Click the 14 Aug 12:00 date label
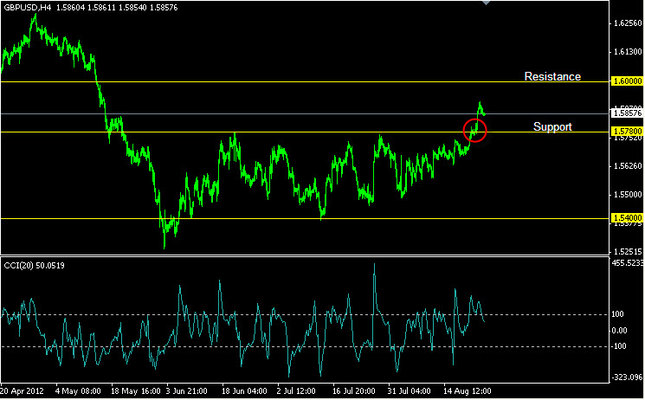645x400 pixels. (467, 391)
